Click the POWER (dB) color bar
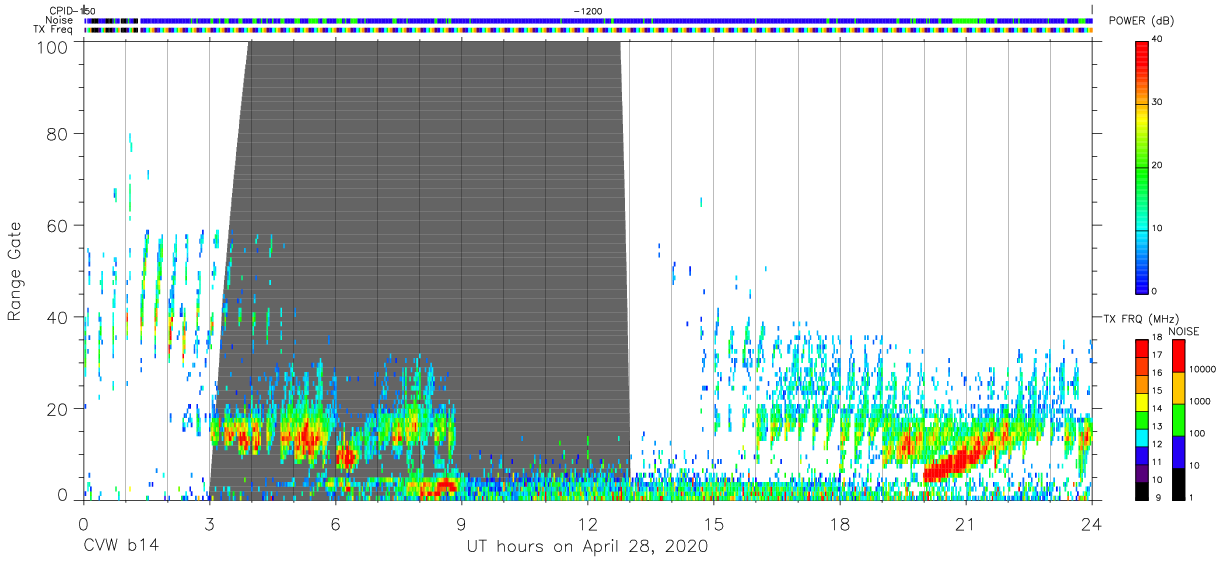Image resolution: width=1228 pixels, height=567 pixels. tap(1141, 165)
